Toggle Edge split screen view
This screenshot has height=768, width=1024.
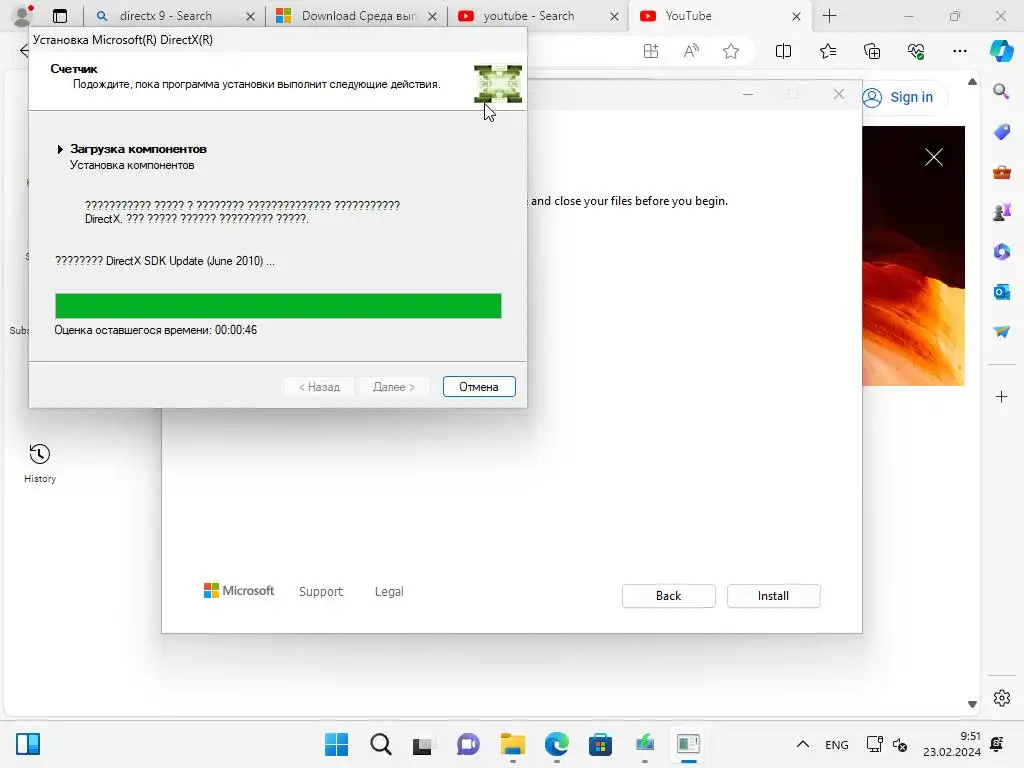[x=783, y=51]
